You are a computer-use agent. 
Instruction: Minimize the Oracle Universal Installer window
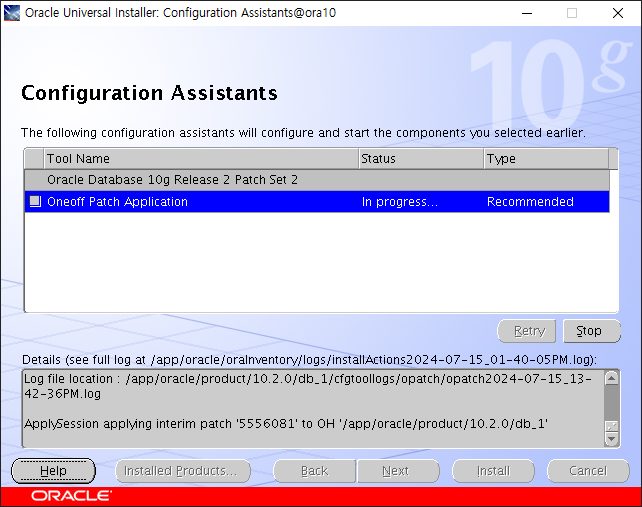(527, 13)
